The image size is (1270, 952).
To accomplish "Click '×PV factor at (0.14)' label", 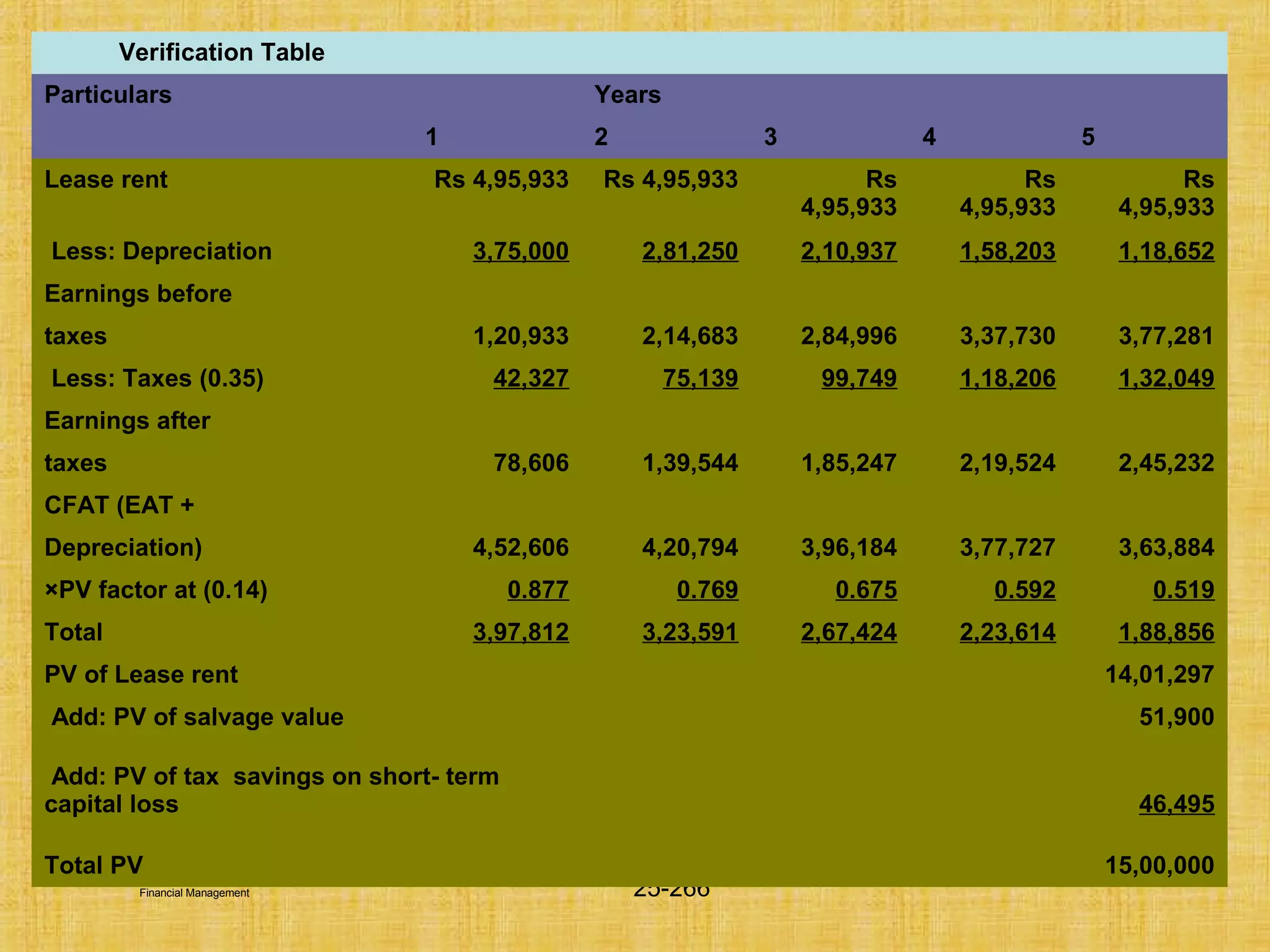I will tap(156, 590).
